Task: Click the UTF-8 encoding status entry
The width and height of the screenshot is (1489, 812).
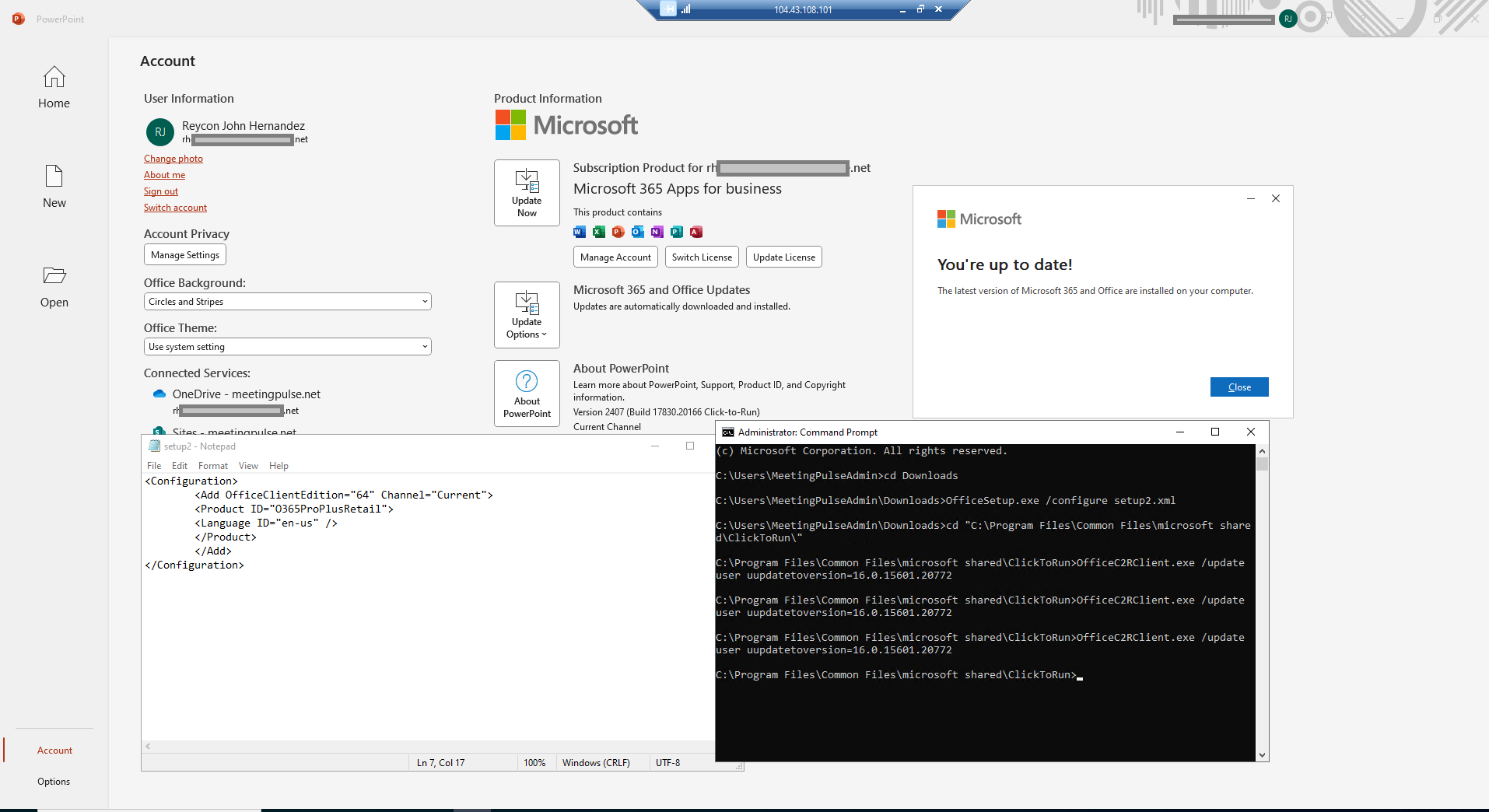Action: pyautogui.click(x=667, y=763)
